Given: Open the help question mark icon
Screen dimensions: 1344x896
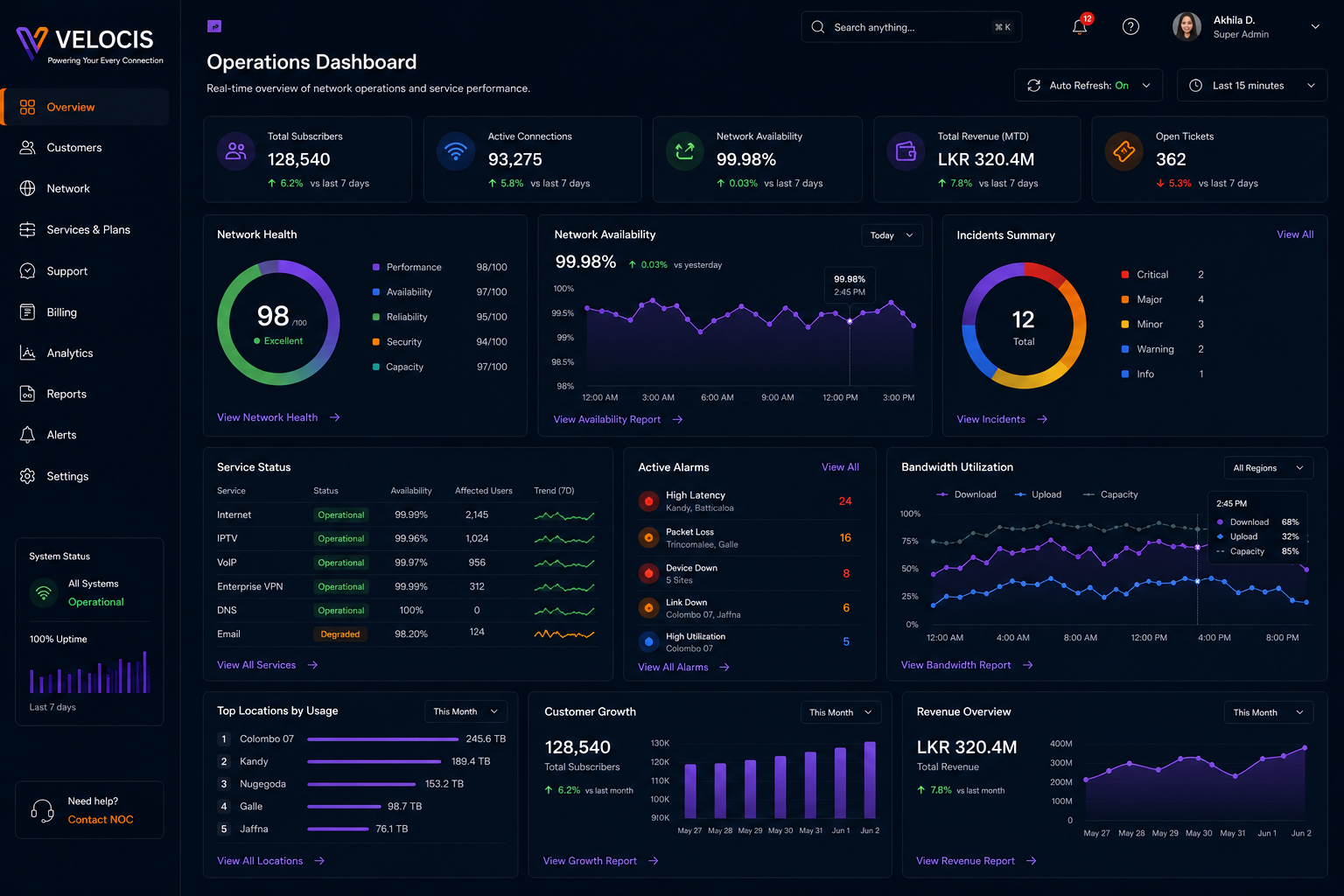Looking at the screenshot, I should point(1130,27).
